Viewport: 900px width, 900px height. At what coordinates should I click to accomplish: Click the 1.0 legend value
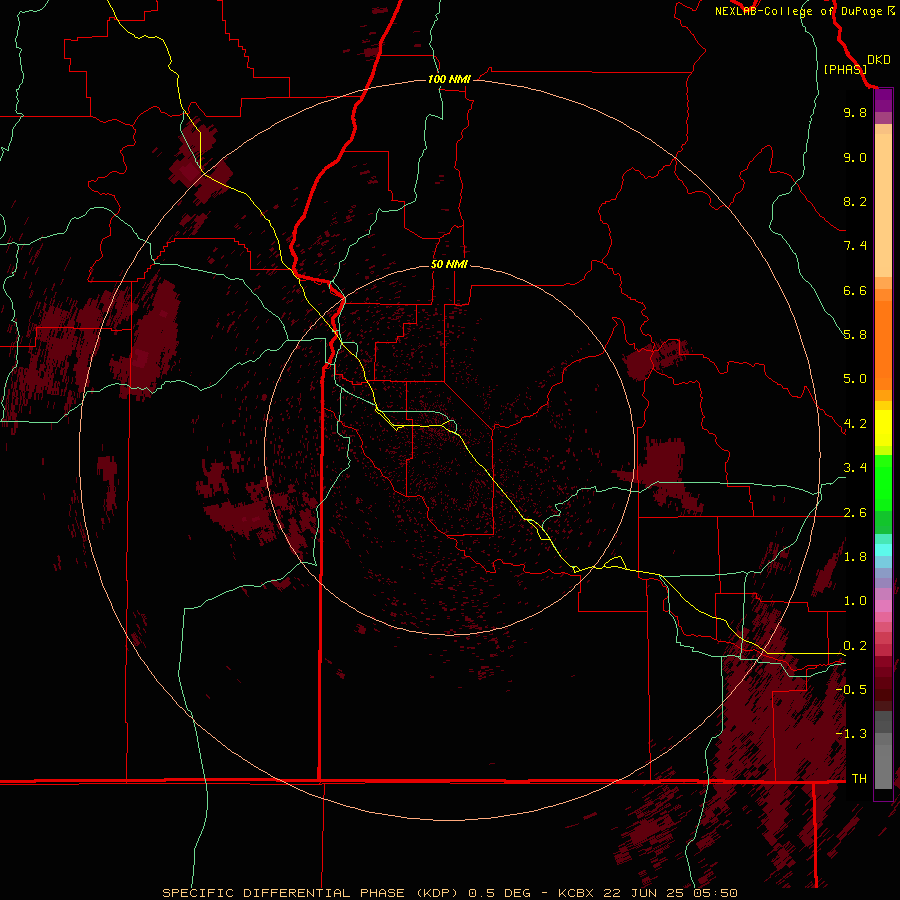(855, 601)
